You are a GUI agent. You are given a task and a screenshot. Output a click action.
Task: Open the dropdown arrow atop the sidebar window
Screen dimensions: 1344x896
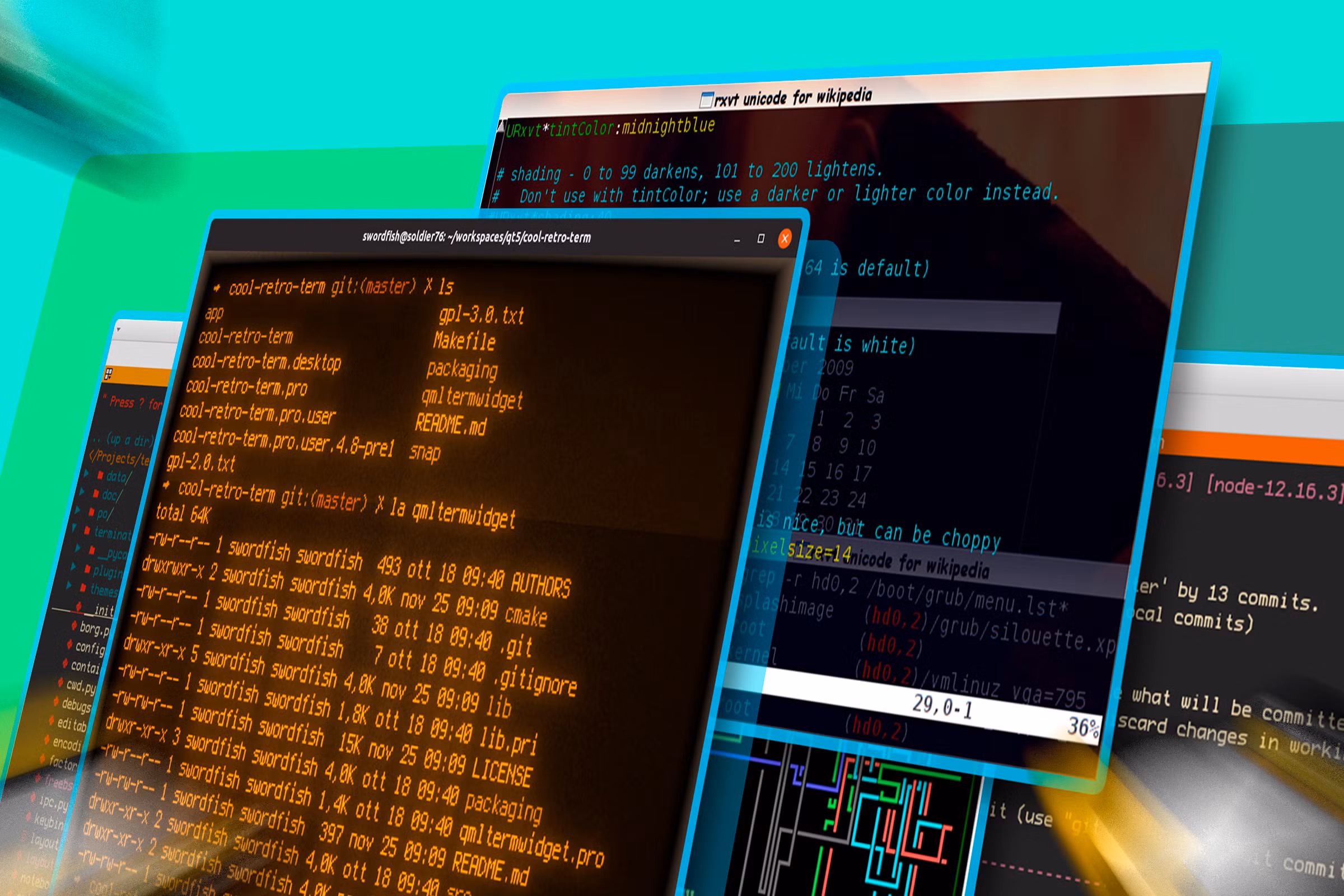(119, 329)
